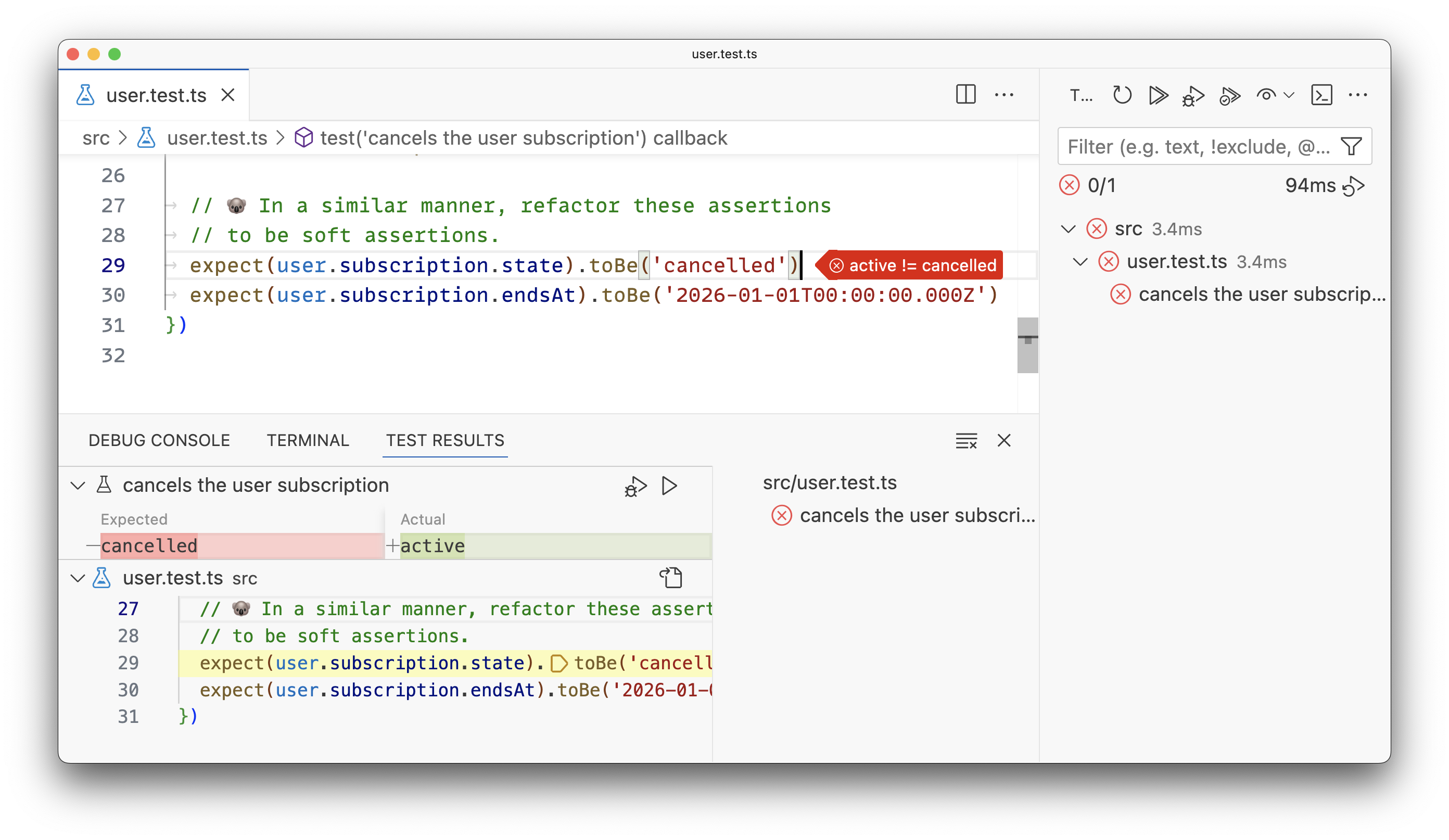
Task: Switch to the TERMINAL tab
Action: point(307,440)
